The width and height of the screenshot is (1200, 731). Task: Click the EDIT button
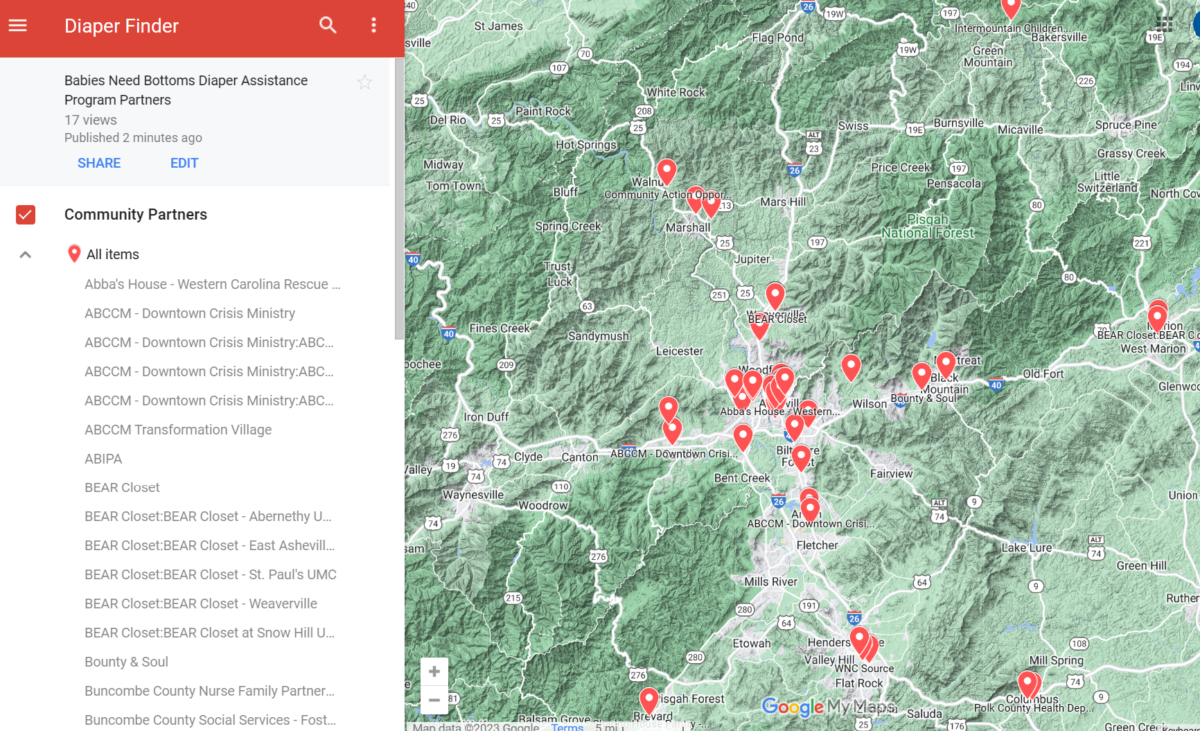184,163
